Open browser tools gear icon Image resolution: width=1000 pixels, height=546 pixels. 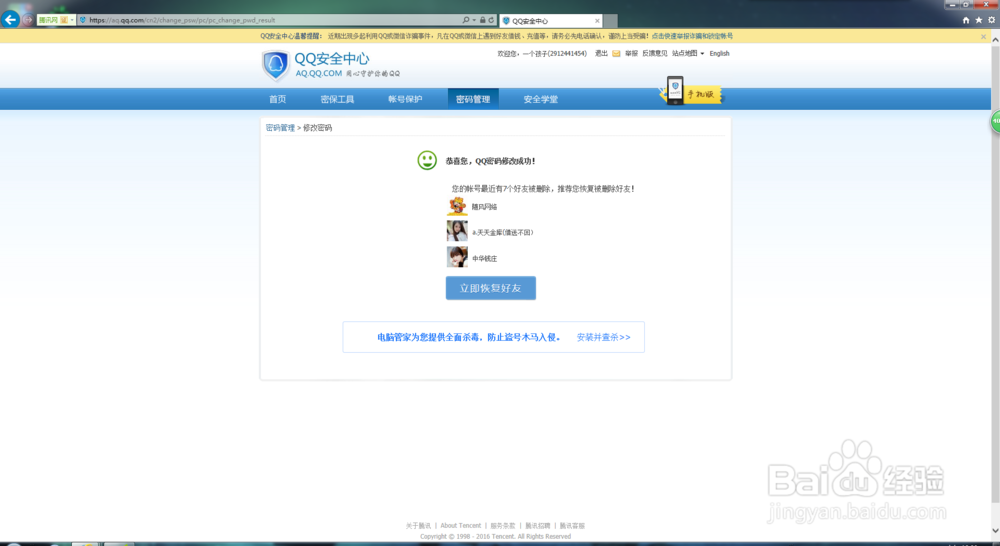991,20
